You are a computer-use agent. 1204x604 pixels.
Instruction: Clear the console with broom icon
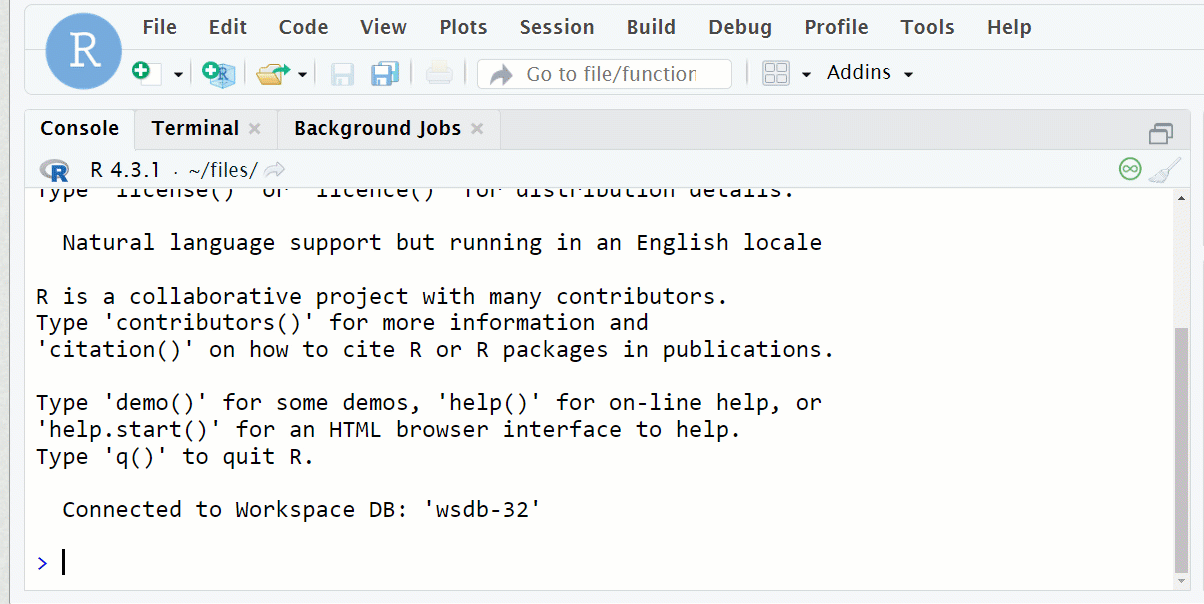1165,169
